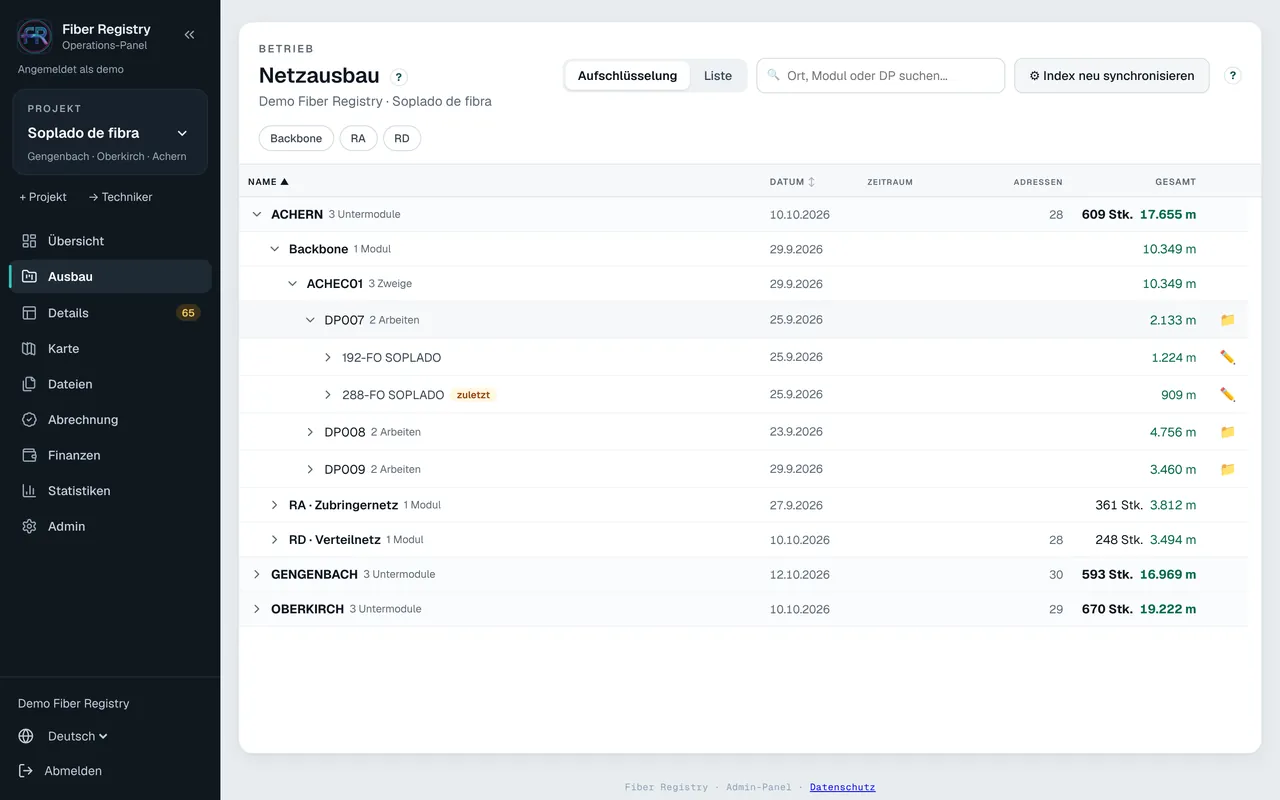Screen dimensions: 1280x800
Task: Click the help icon beside the sync button
Action: pos(1233,75)
